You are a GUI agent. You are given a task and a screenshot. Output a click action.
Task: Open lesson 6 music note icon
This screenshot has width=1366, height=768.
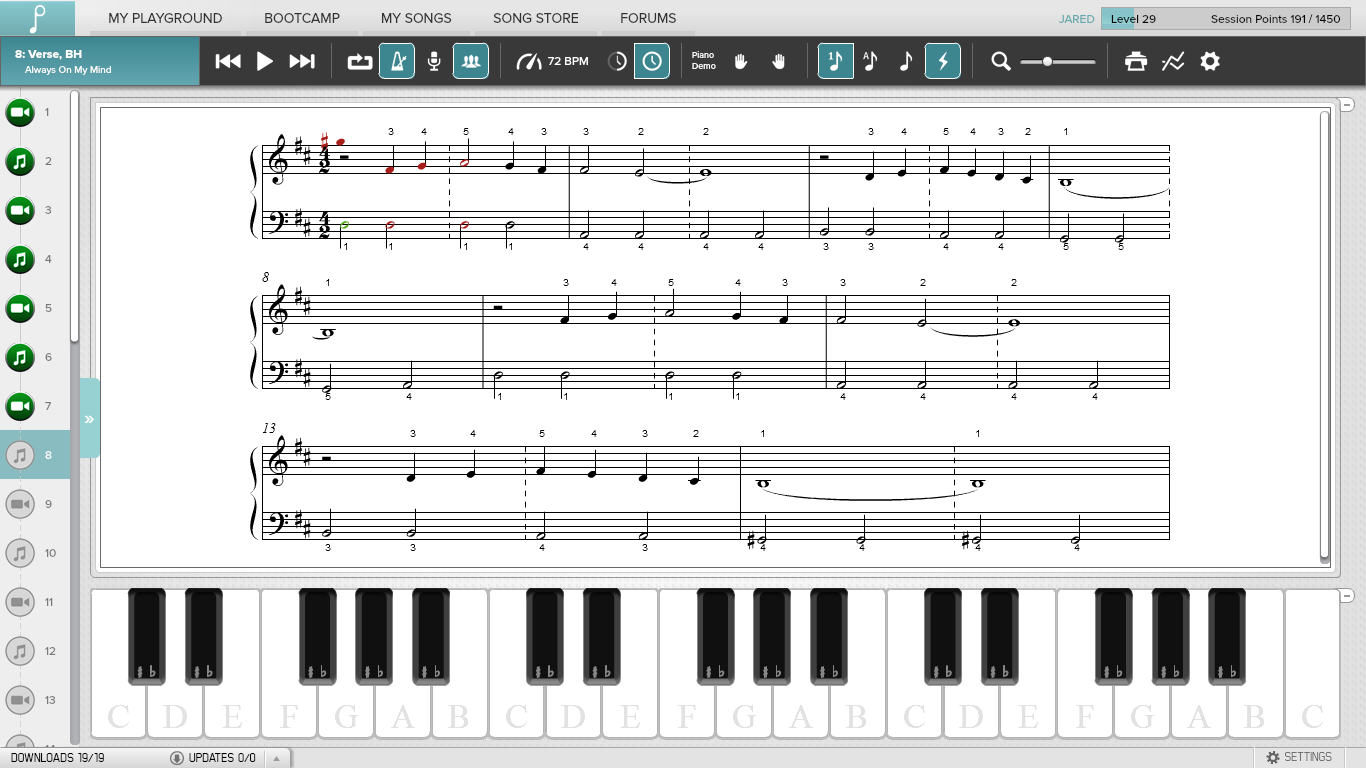pos(20,358)
